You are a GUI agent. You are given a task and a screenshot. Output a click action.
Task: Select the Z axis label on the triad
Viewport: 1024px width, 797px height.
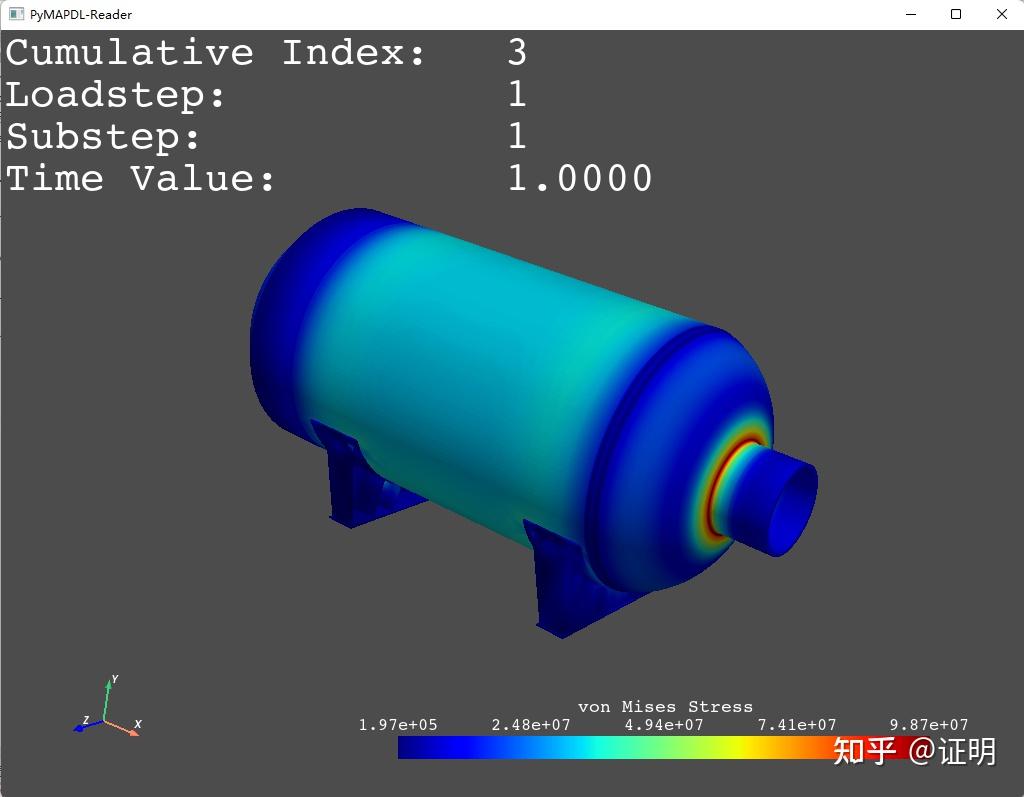(x=86, y=719)
